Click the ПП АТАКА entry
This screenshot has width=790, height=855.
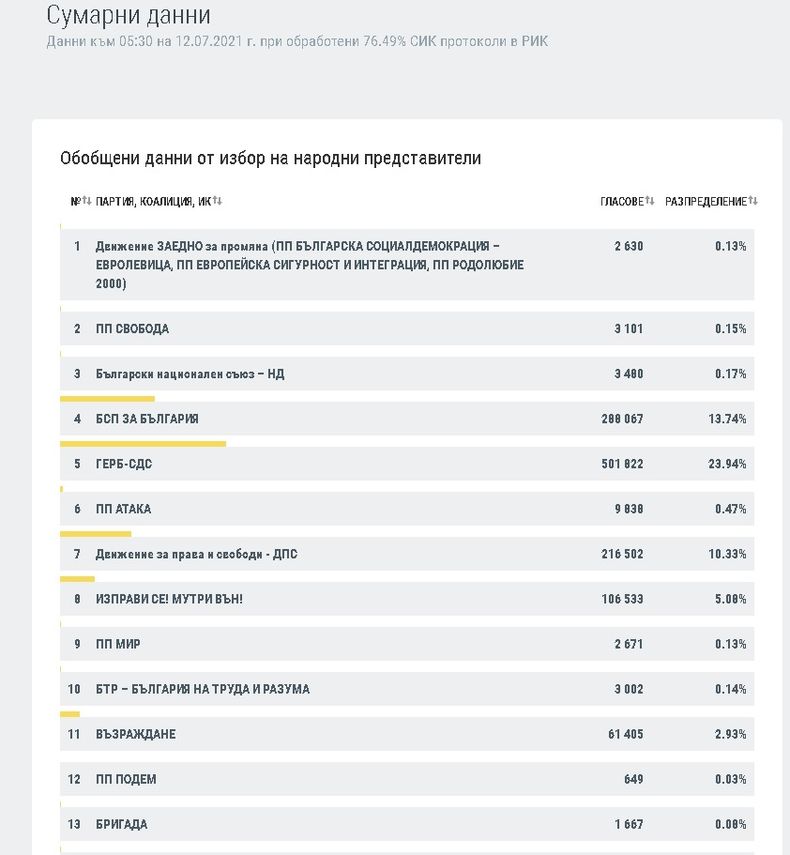(123, 509)
